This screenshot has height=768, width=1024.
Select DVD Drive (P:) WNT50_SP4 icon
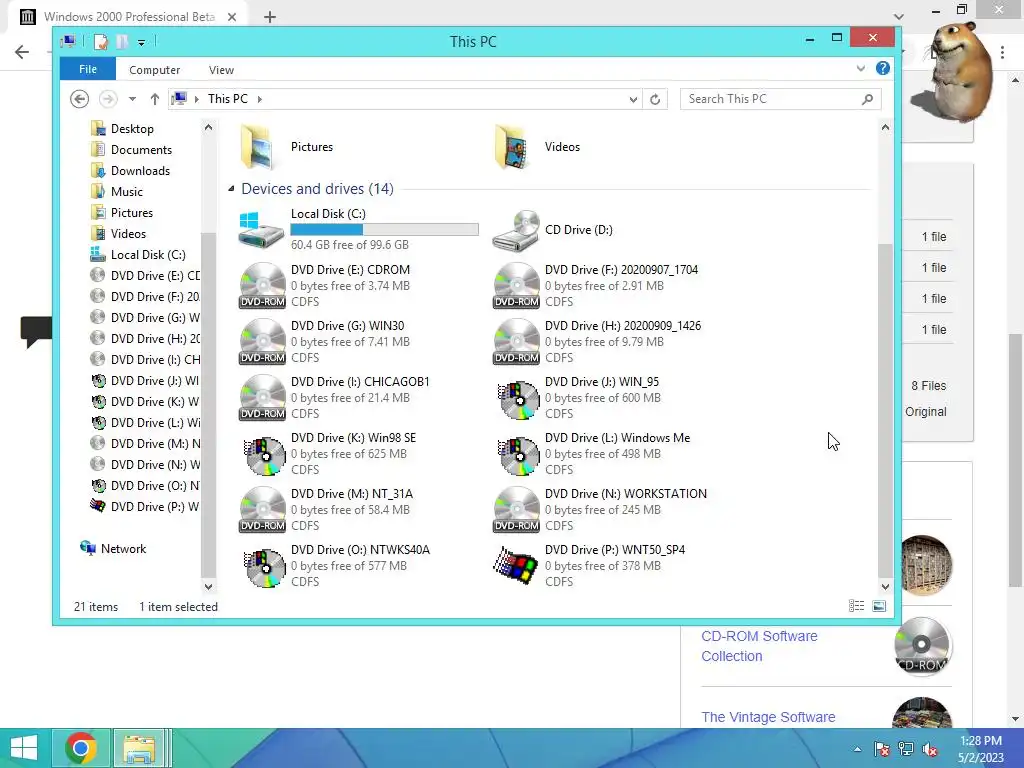coord(515,566)
